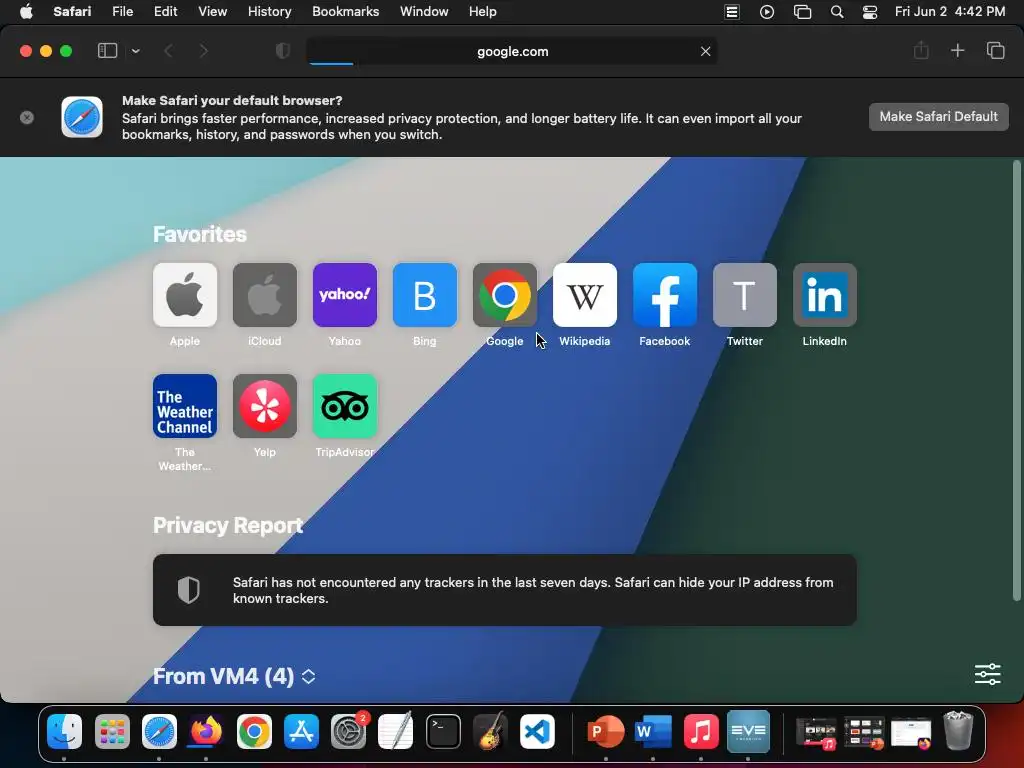Open Launchpad from the Dock

click(x=112, y=731)
